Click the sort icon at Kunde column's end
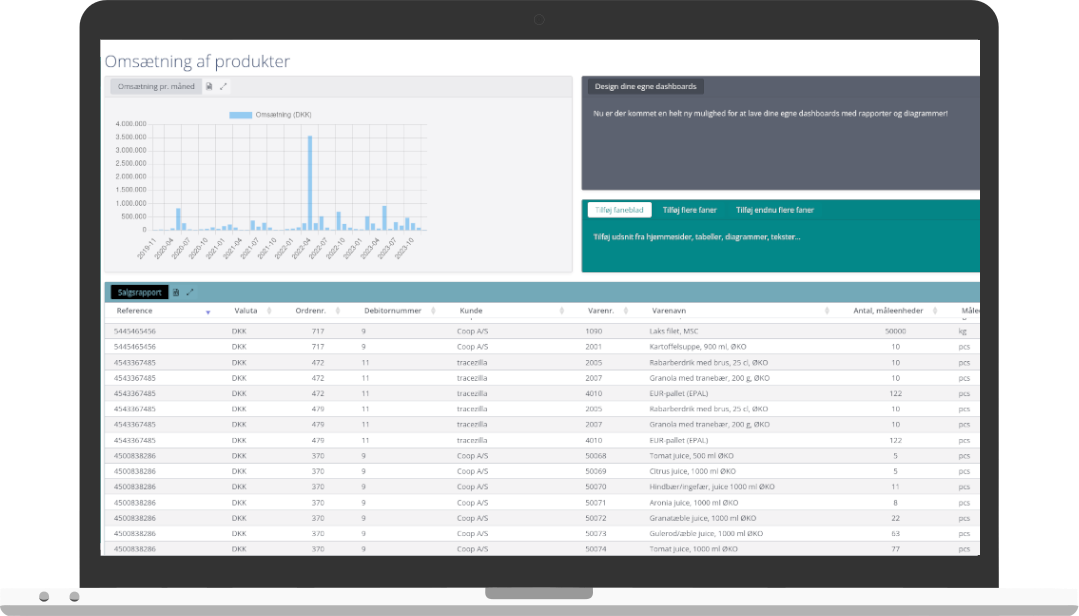Viewport: 1079px width, 616px height. coord(562,311)
